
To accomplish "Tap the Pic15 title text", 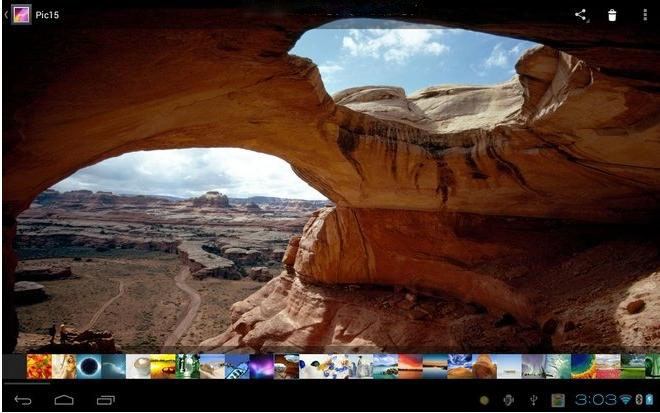I will [47, 15].
